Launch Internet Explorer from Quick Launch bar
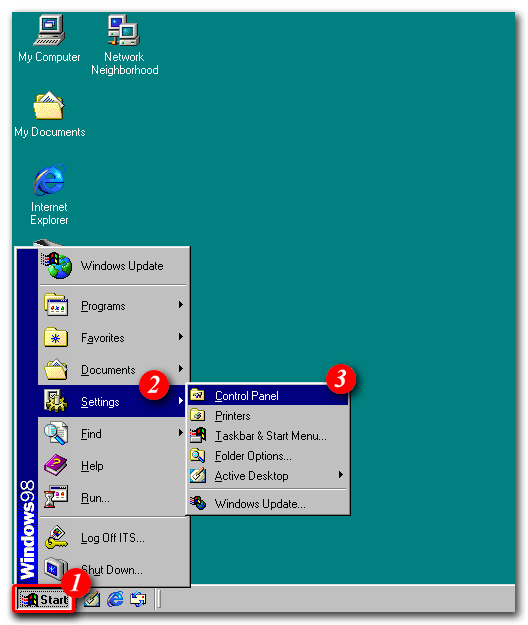The height and width of the screenshot is (625, 528). (115, 599)
